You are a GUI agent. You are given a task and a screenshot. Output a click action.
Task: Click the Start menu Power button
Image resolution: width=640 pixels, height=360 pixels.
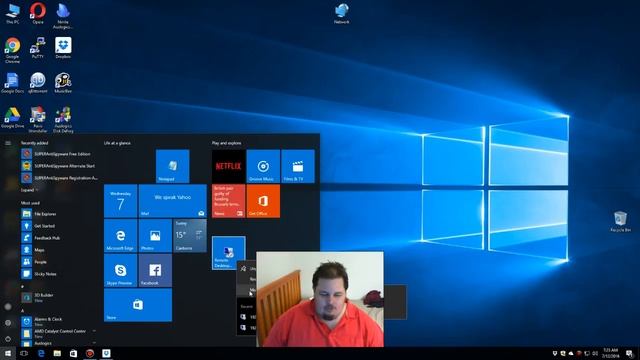pos(8,338)
